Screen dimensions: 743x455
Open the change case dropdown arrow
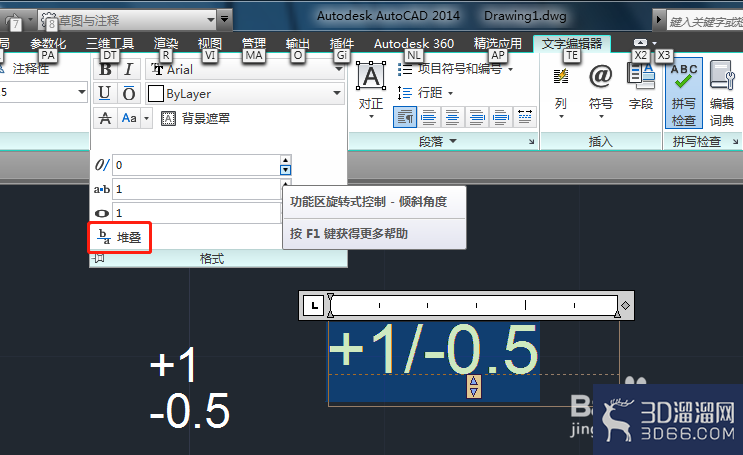coord(146,118)
